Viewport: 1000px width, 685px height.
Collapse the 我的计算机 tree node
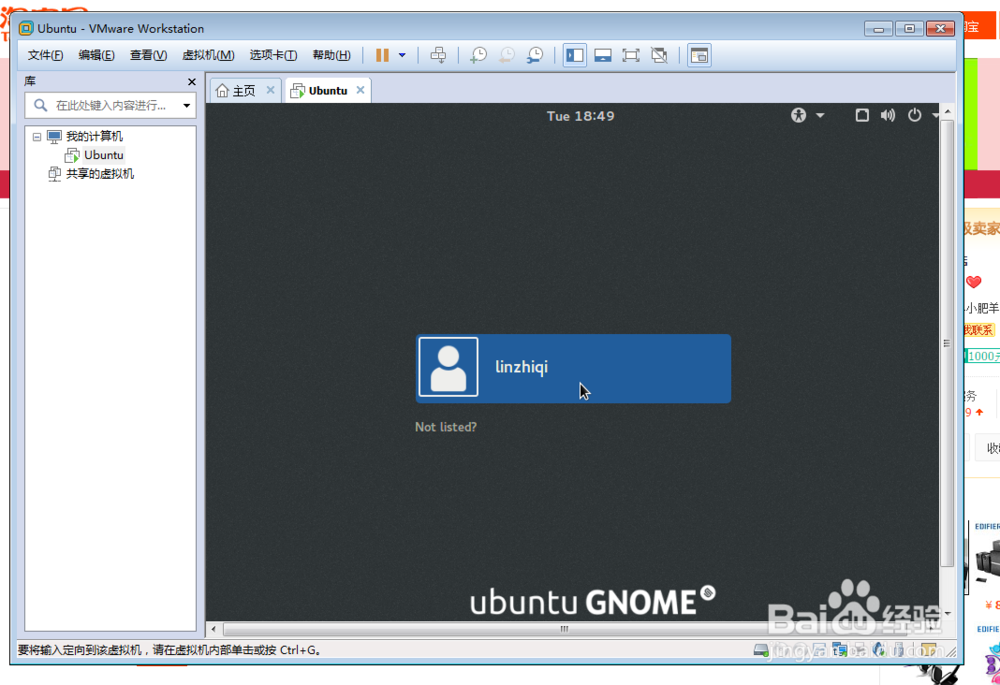36,136
